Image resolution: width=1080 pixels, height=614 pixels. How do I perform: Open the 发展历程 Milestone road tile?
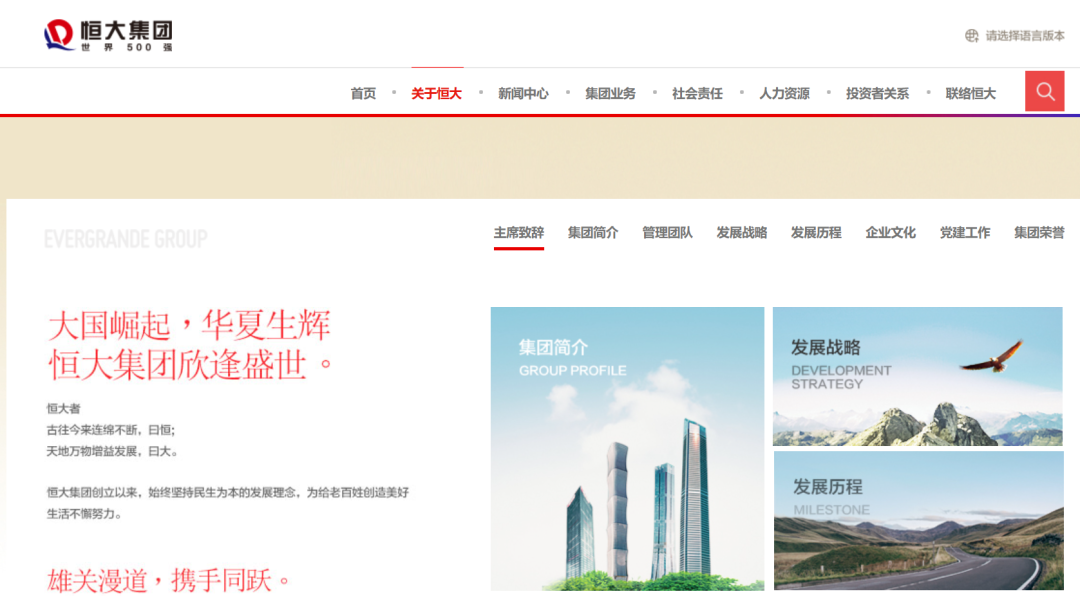click(x=917, y=520)
